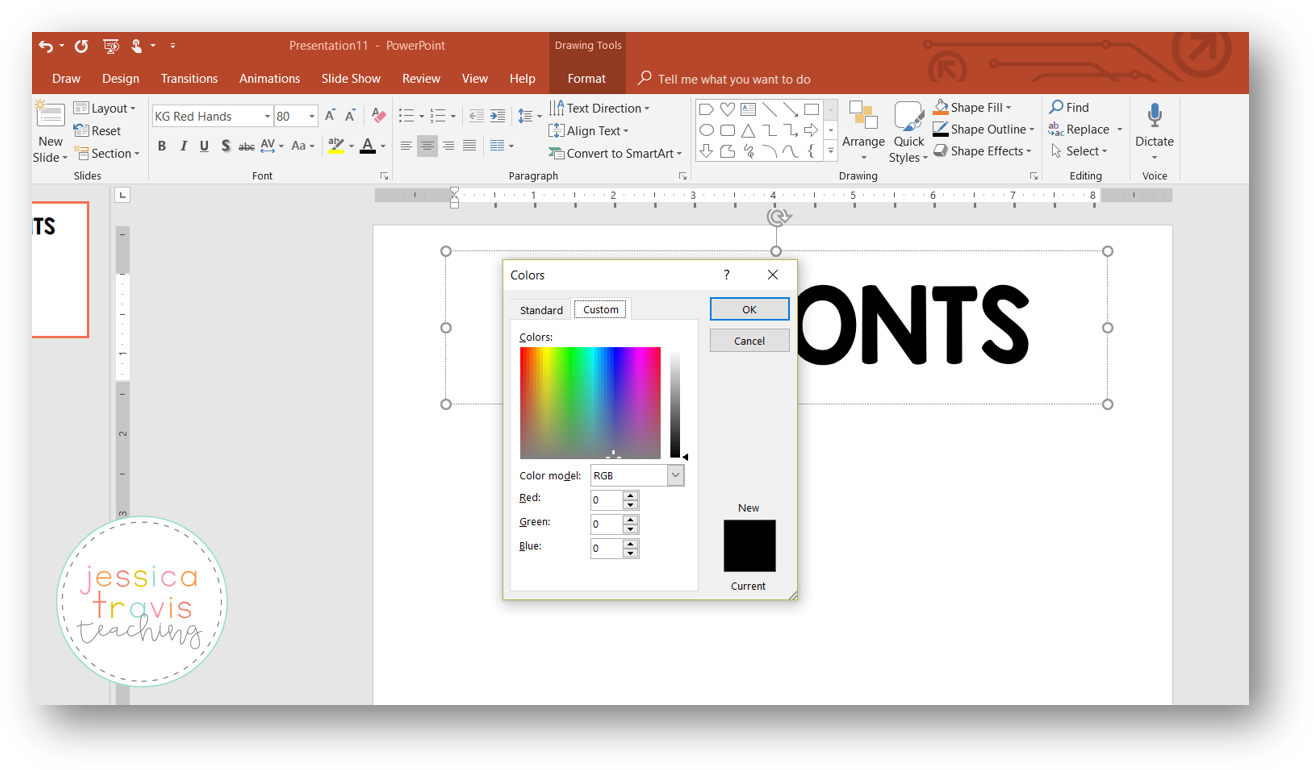Expand the shapes gallery More arrow
Viewport: 1314px width, 770px height.
pos(830,152)
